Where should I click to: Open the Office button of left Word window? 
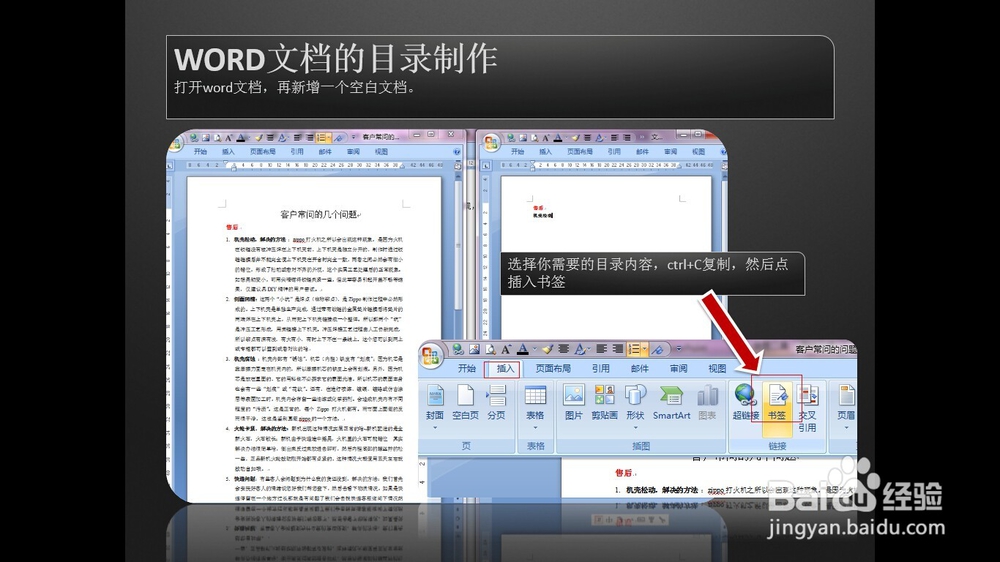175,144
